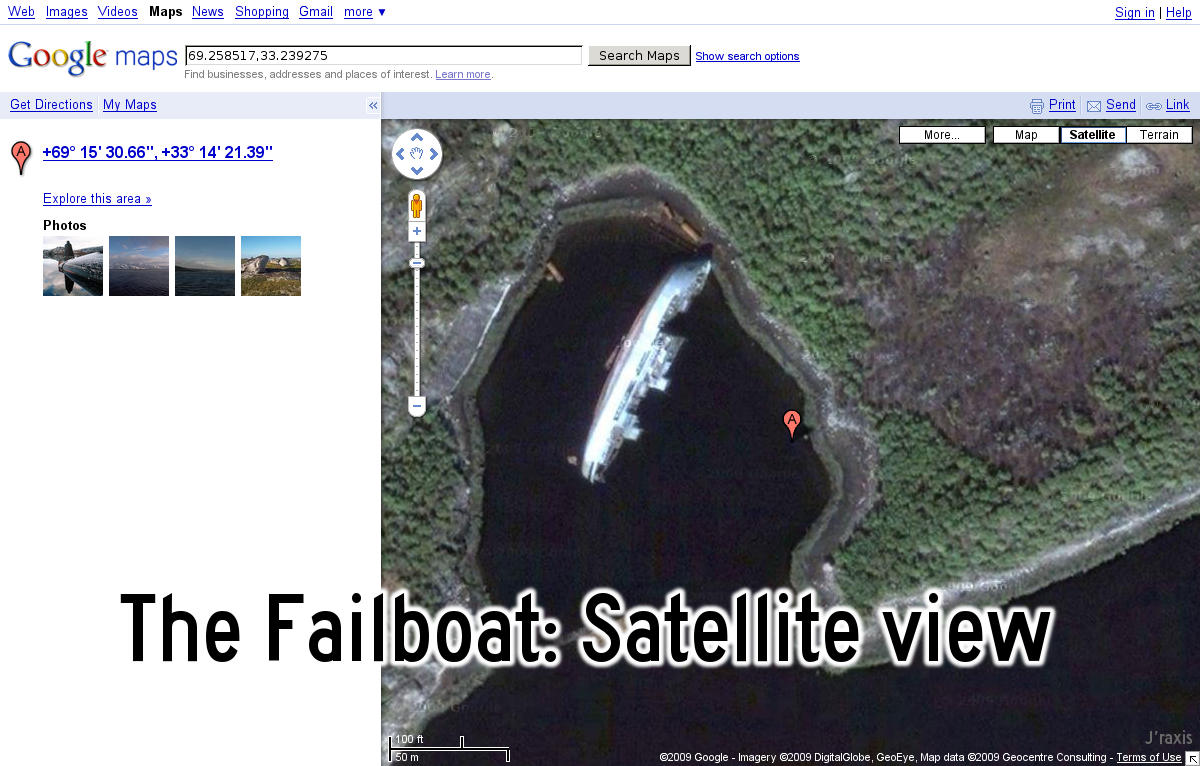Switch to Map view
The image size is (1200, 766).
click(x=1026, y=135)
